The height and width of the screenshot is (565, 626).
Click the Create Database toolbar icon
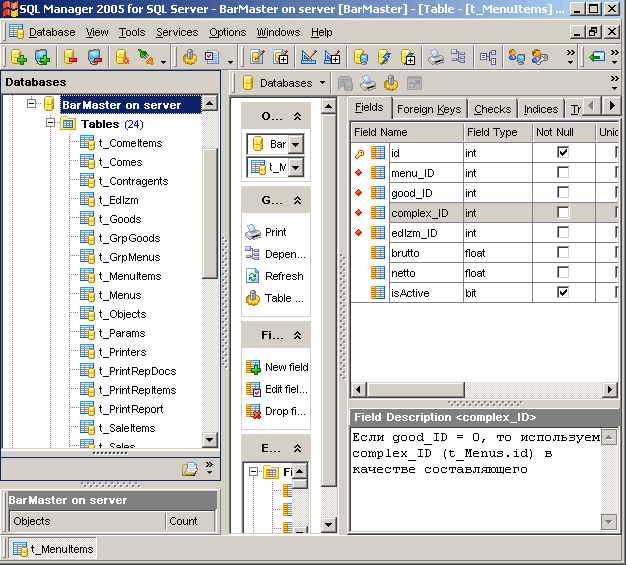pos(18,57)
